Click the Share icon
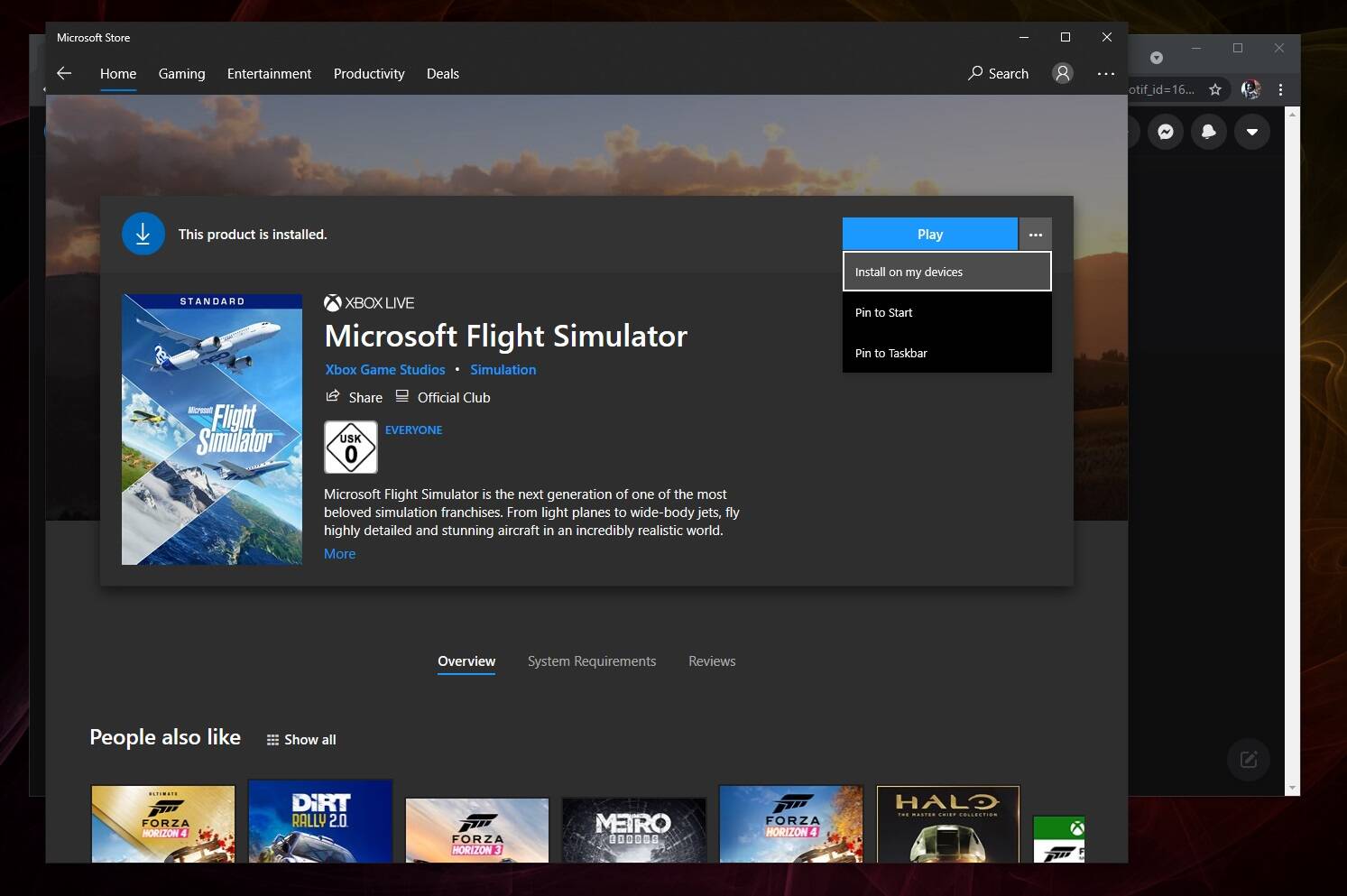Image resolution: width=1347 pixels, height=896 pixels. (x=333, y=396)
